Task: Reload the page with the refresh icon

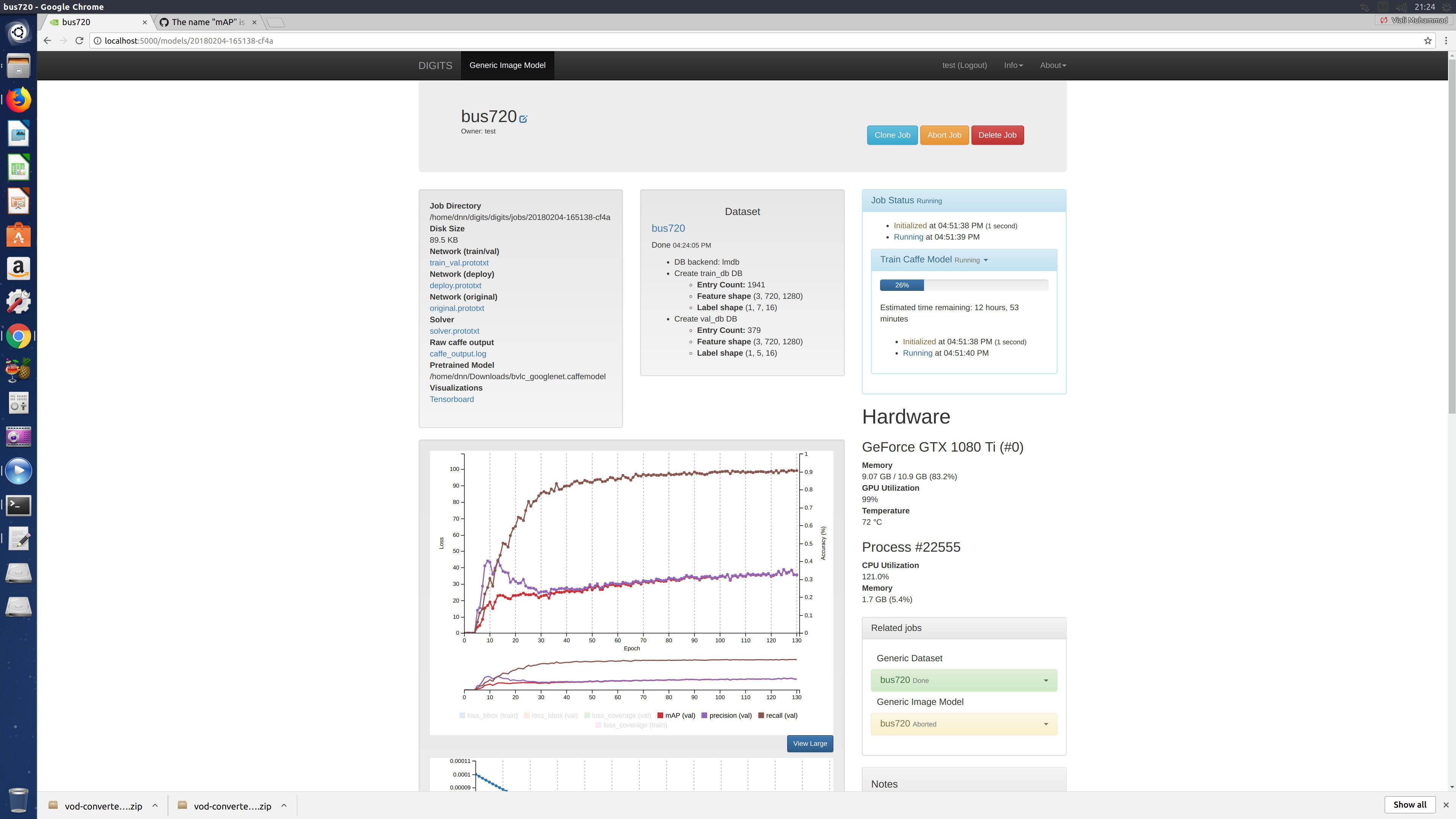Action: tap(79, 41)
